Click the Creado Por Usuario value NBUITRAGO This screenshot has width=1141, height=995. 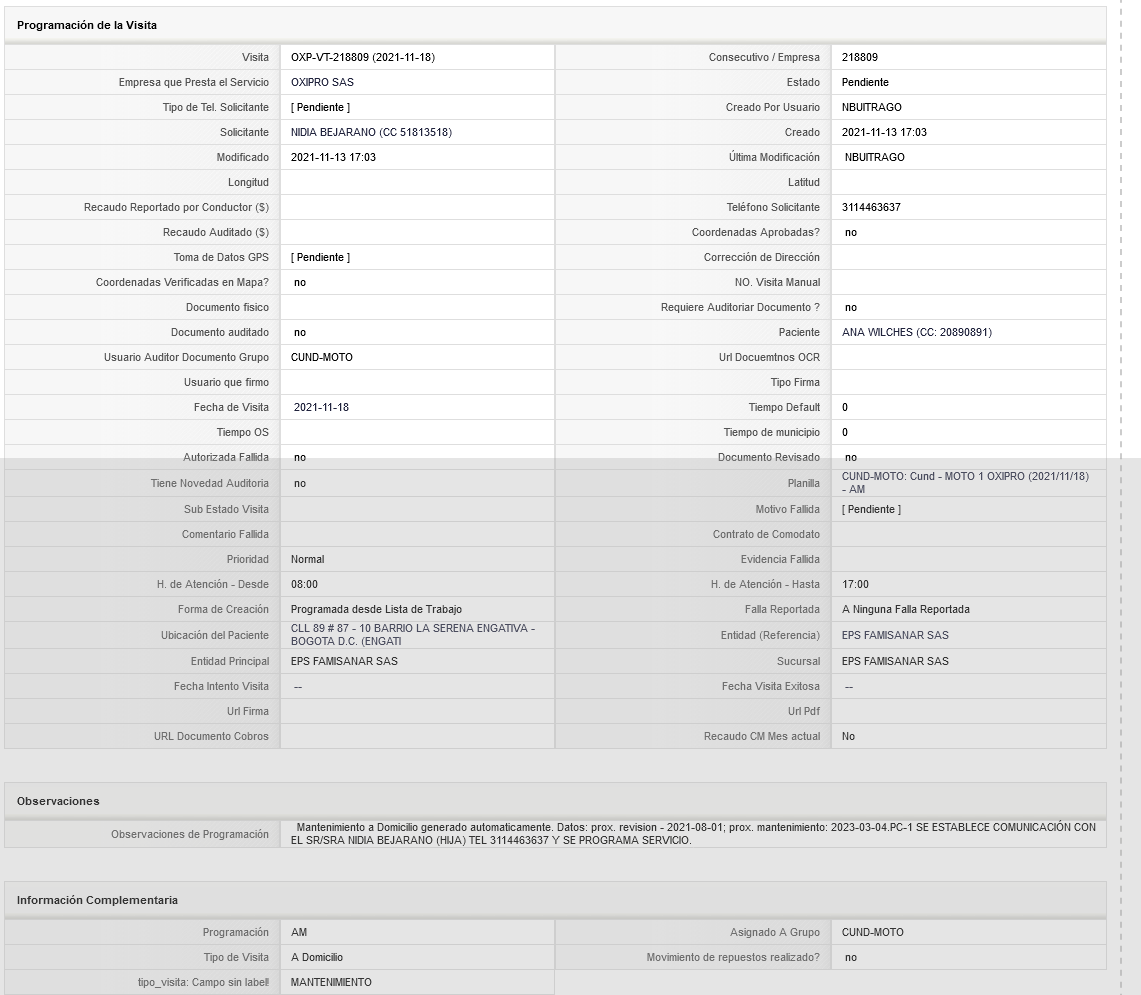coord(872,107)
